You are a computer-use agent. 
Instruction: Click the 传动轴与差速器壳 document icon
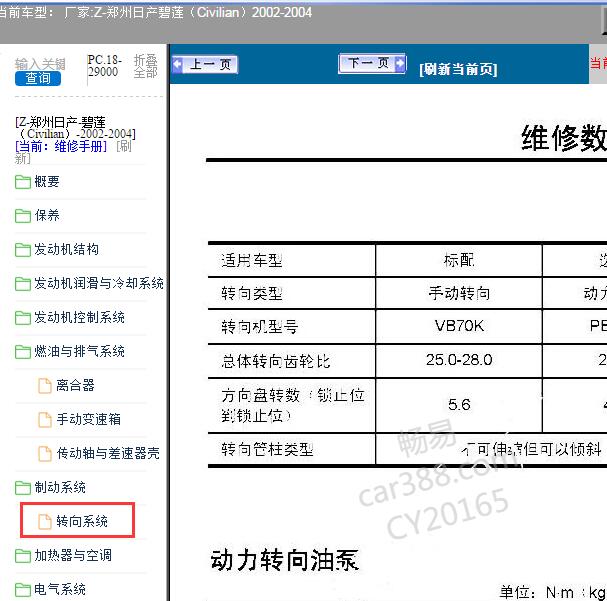[45, 454]
